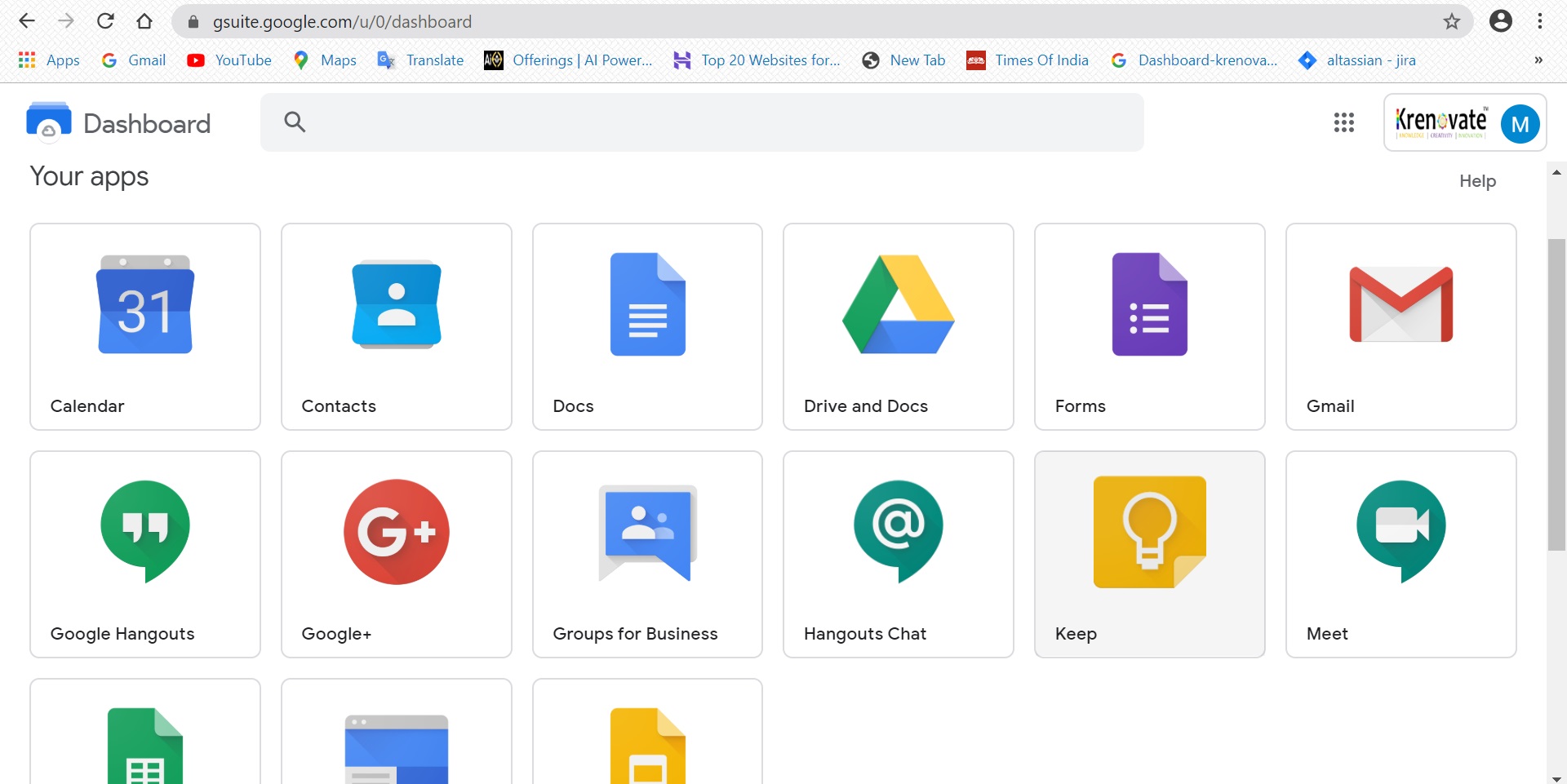Click the Google Hangouts card label
The image size is (1567, 784).
point(122,634)
